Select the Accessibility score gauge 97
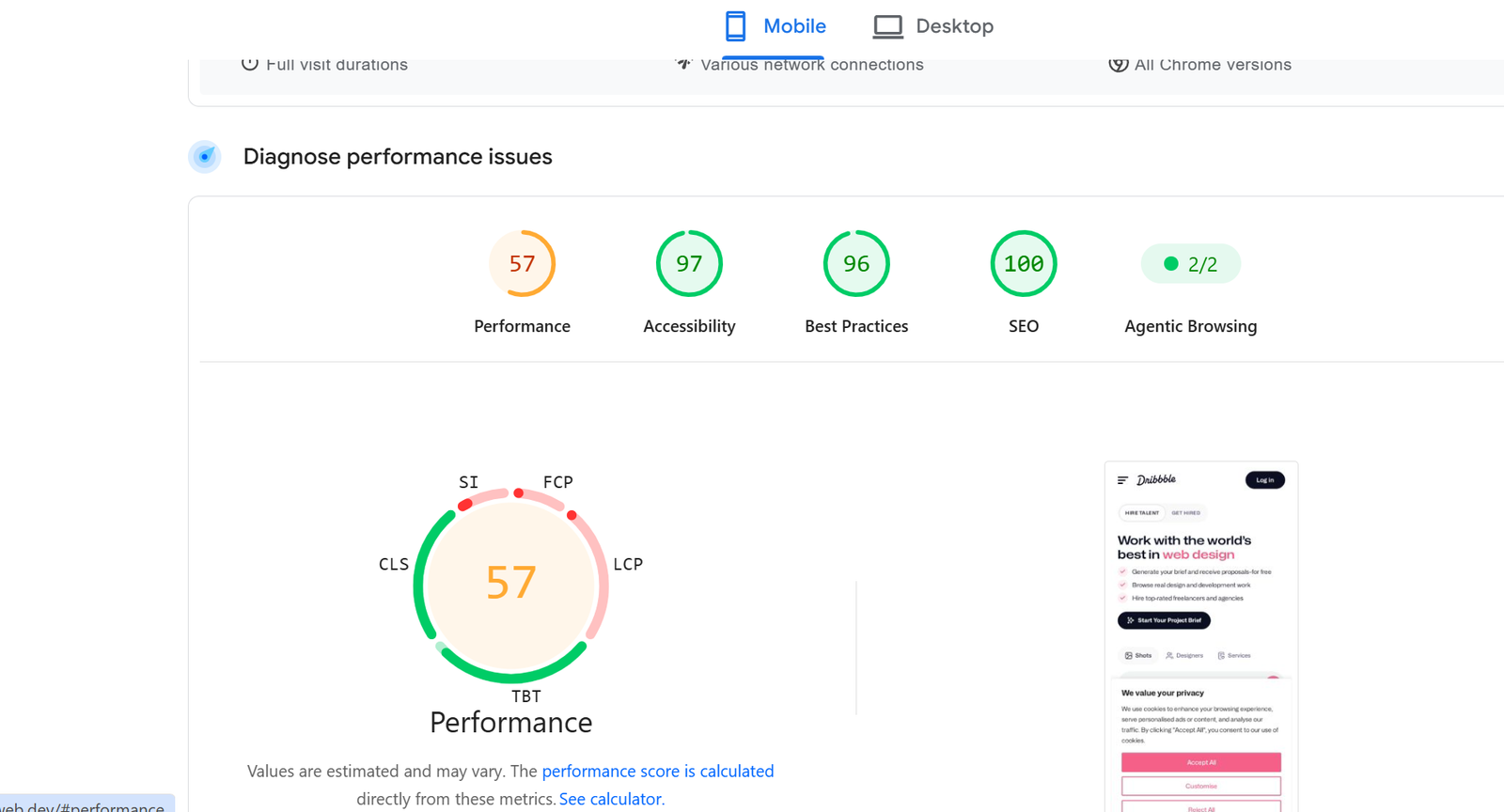This screenshot has width=1504, height=812. pos(689,264)
